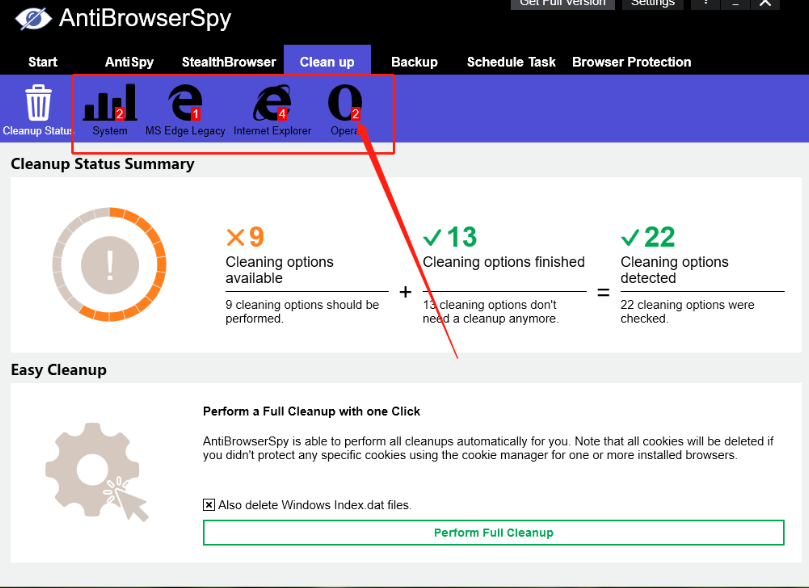Click the "Cleaning options available" label
This screenshot has height=588, width=809.
click(279, 270)
